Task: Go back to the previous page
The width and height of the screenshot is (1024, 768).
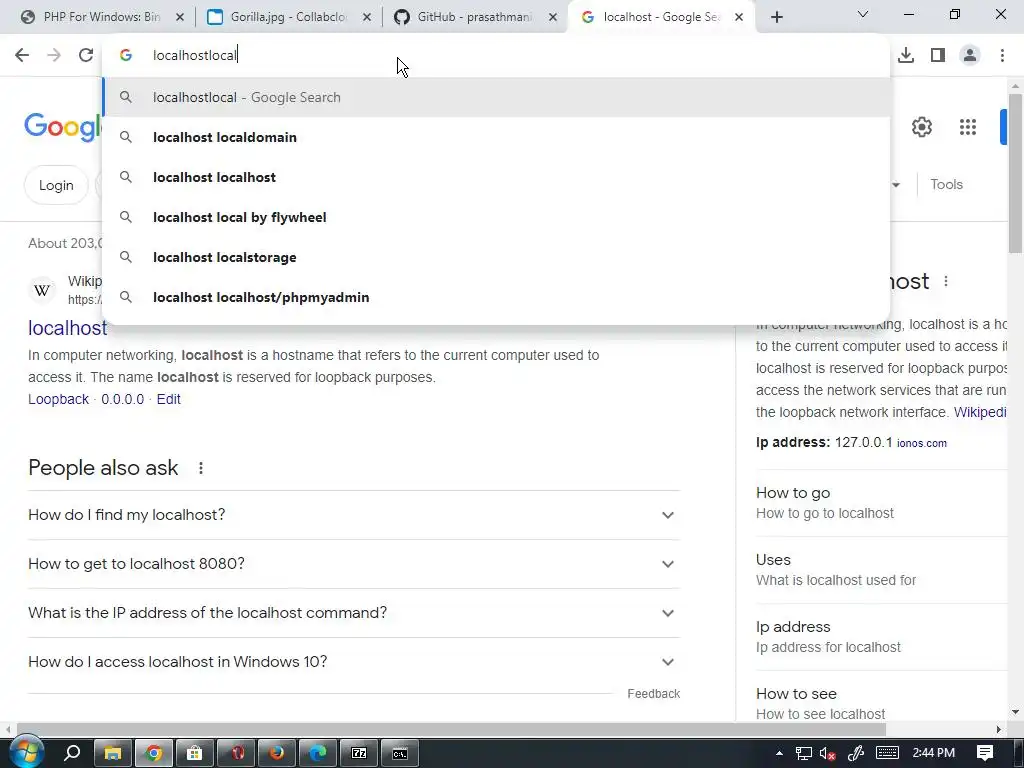Action: click(x=22, y=55)
